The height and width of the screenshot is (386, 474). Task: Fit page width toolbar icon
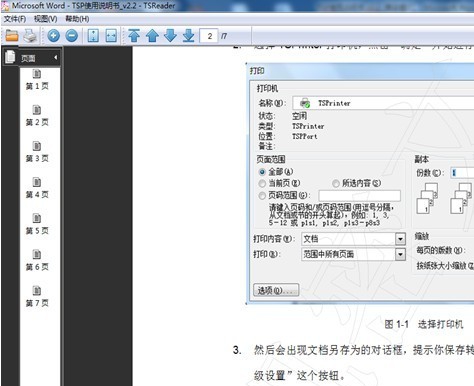pyautogui.click(x=111, y=35)
